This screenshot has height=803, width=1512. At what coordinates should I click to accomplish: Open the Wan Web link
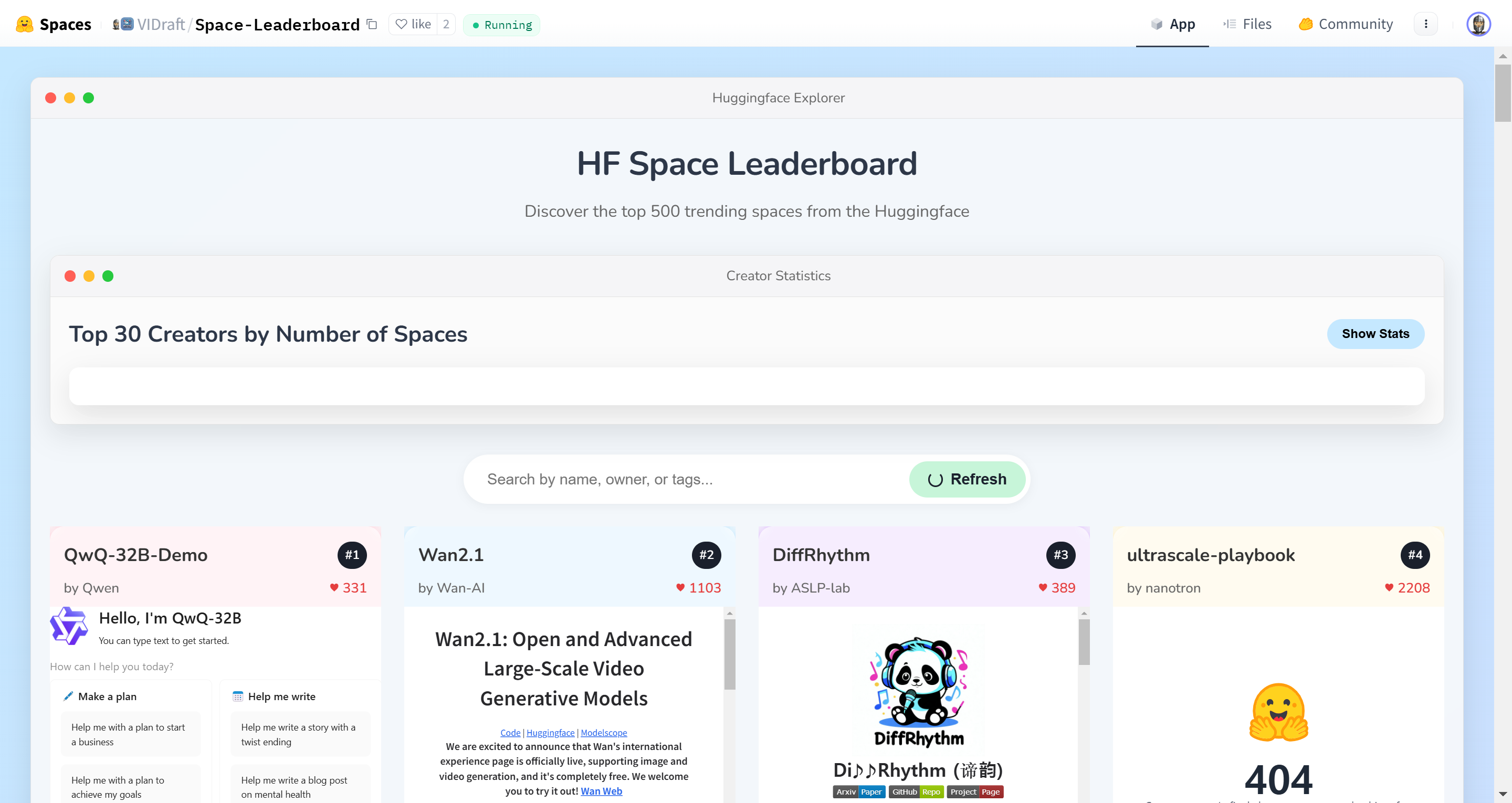601,791
